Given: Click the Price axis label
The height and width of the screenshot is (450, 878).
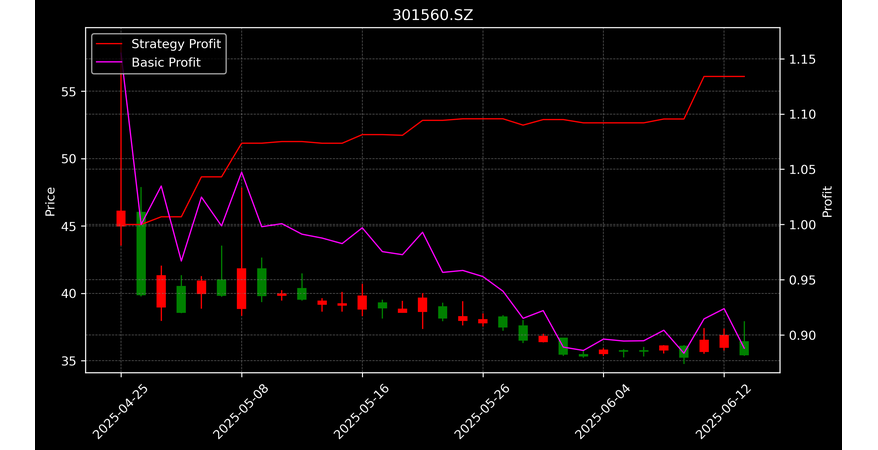Looking at the screenshot, I should click(50, 201).
